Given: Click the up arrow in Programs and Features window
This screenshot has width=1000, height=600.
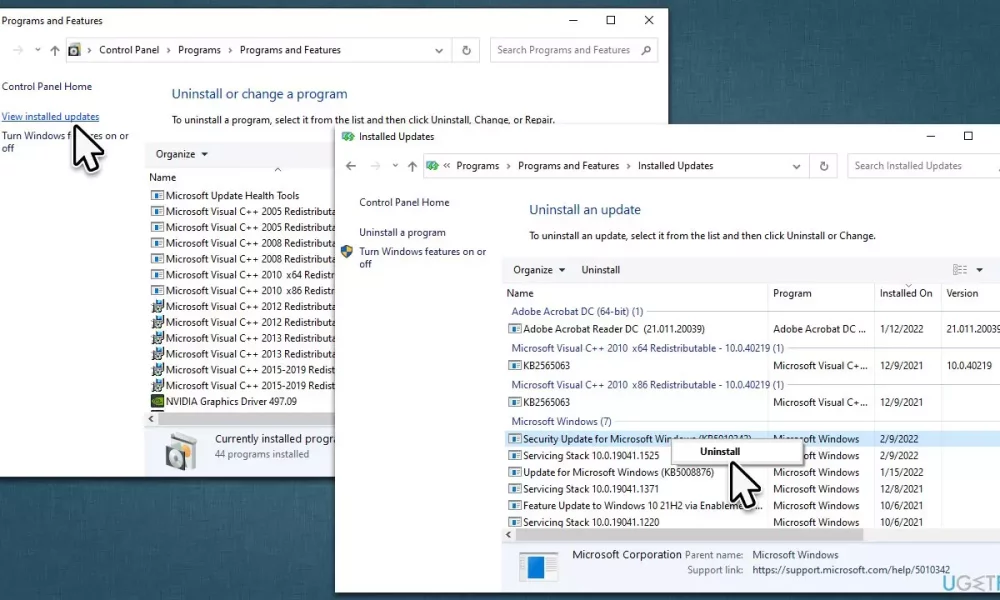Looking at the screenshot, I should point(55,50).
